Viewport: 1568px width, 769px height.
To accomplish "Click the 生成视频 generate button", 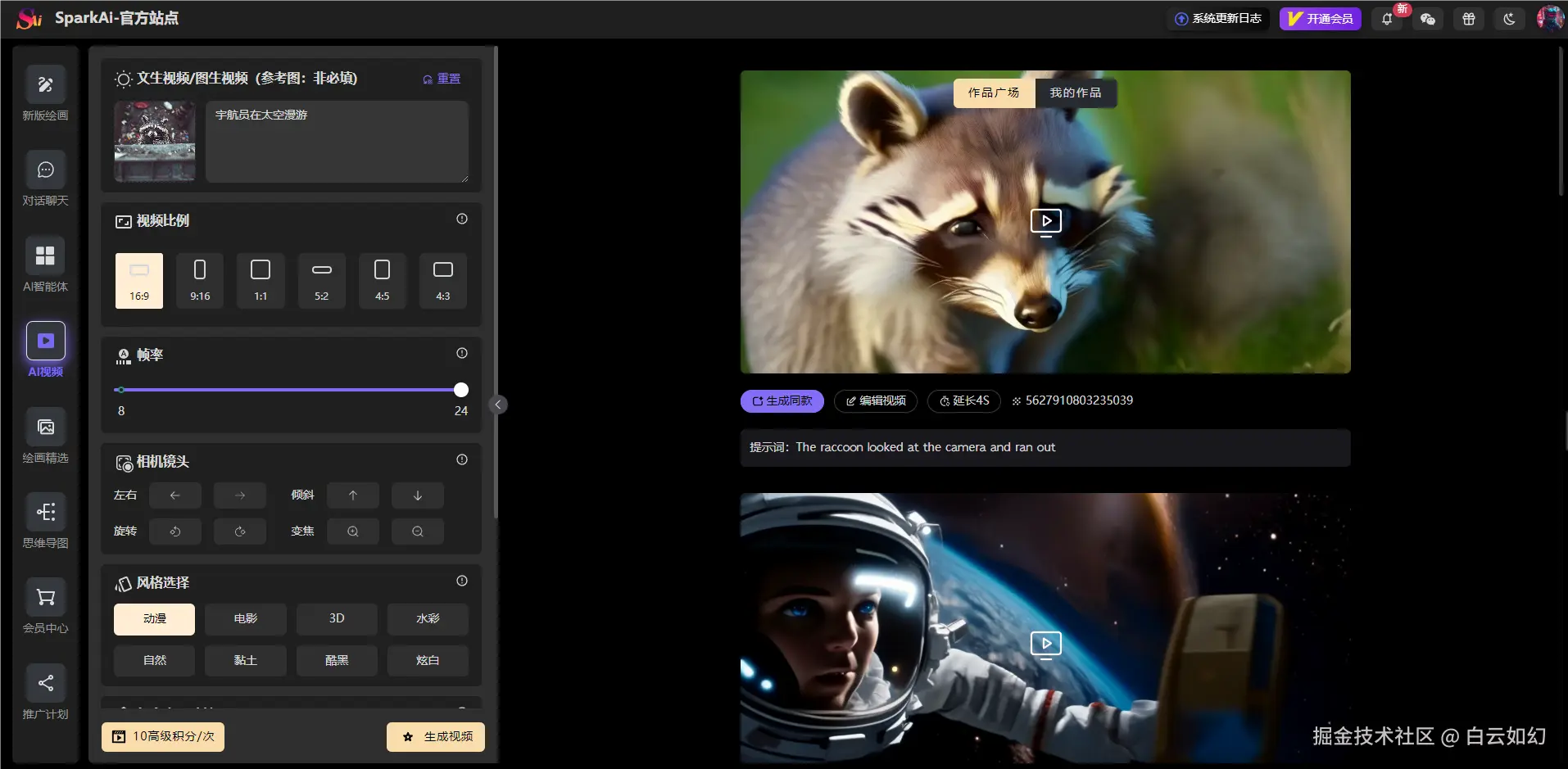I will coord(436,737).
